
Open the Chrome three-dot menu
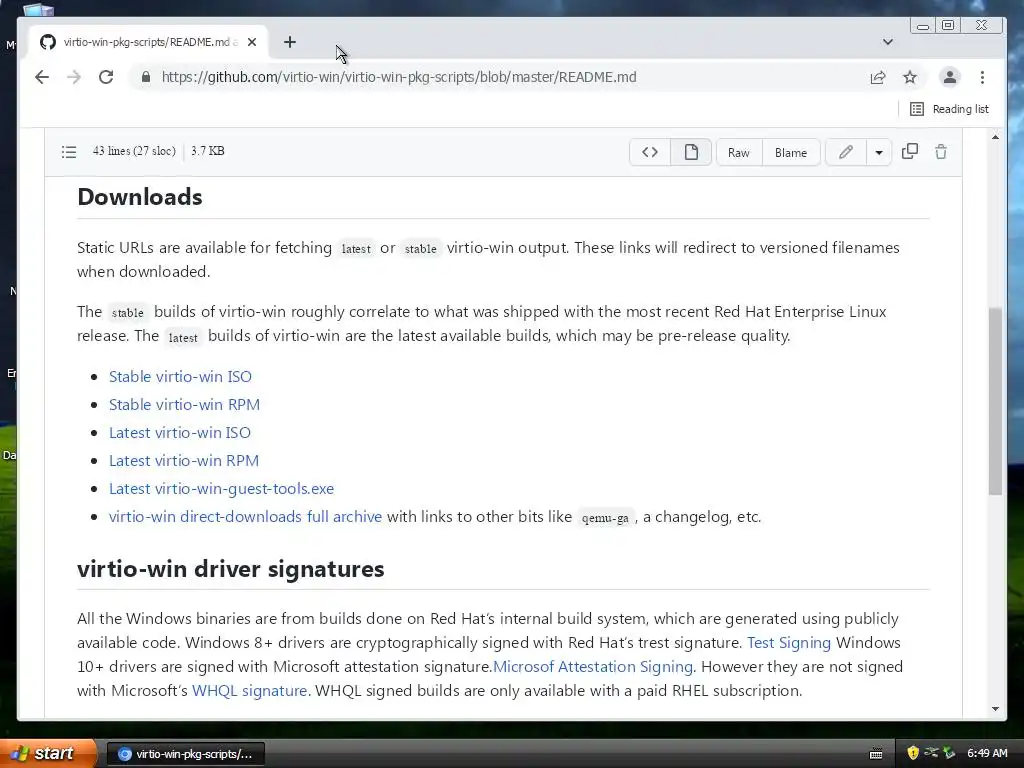click(x=982, y=77)
